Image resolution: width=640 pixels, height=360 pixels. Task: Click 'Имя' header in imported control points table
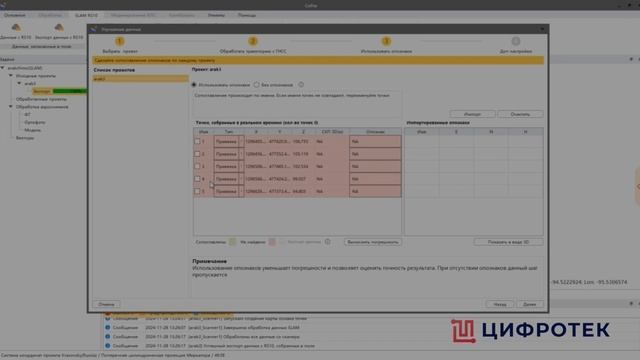coord(422,131)
